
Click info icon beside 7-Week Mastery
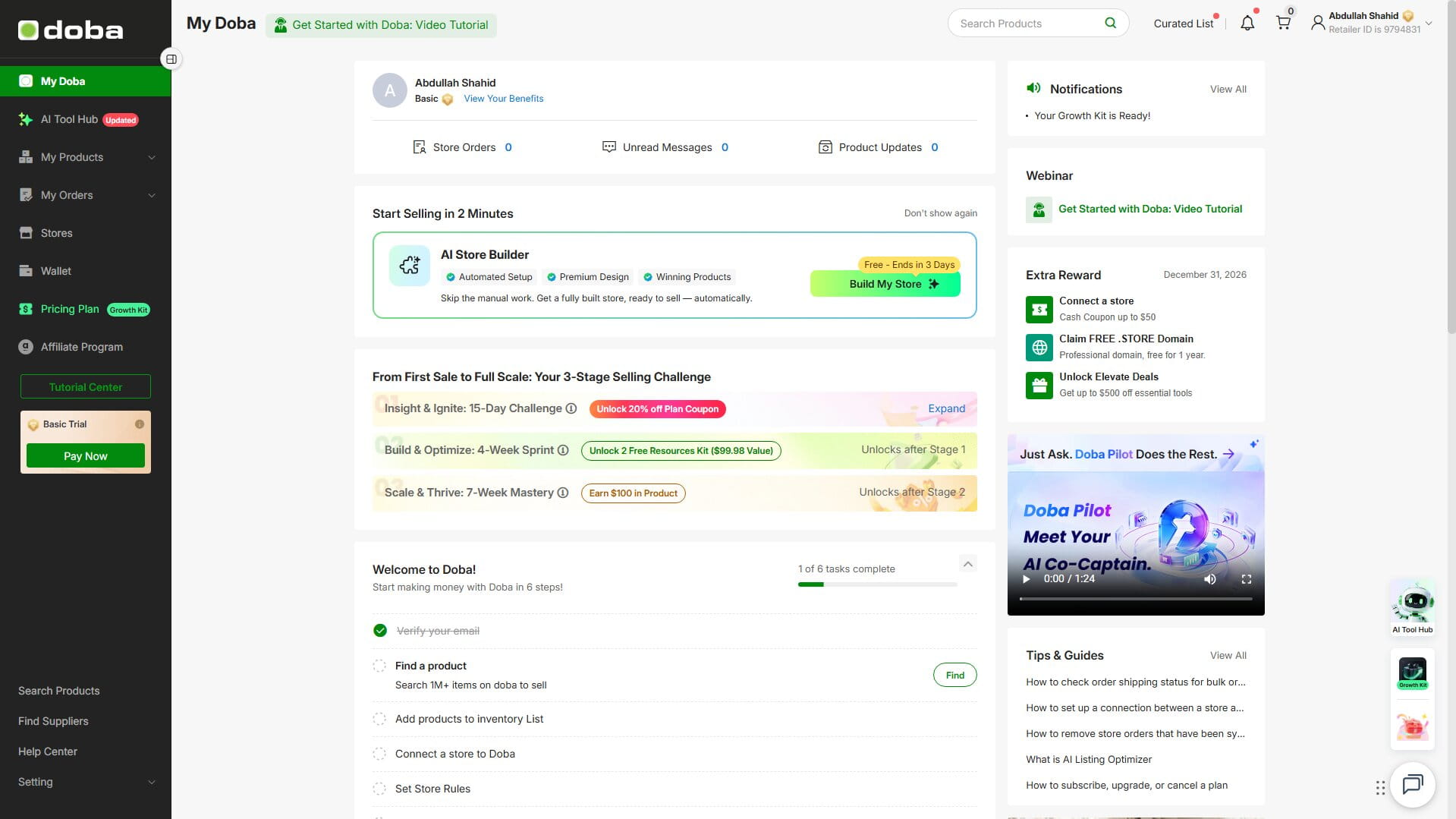(563, 493)
